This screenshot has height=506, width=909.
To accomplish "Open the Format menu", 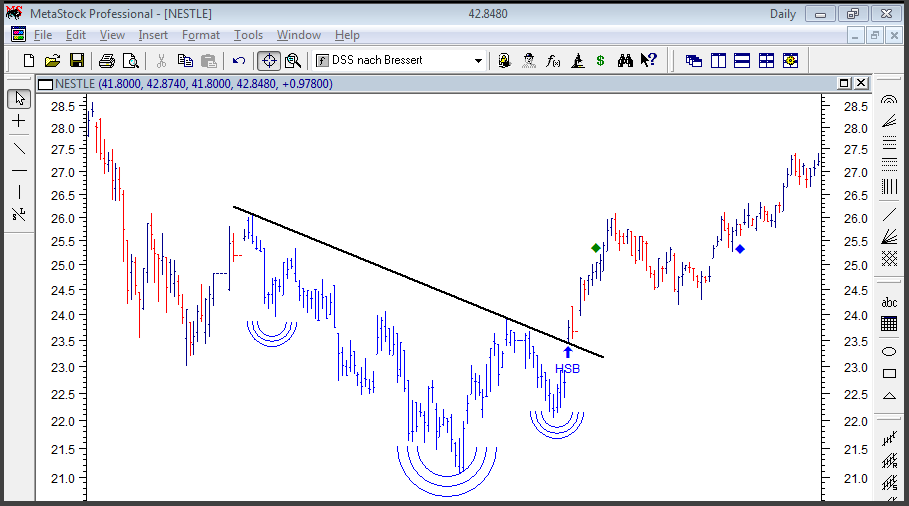I will [x=201, y=35].
